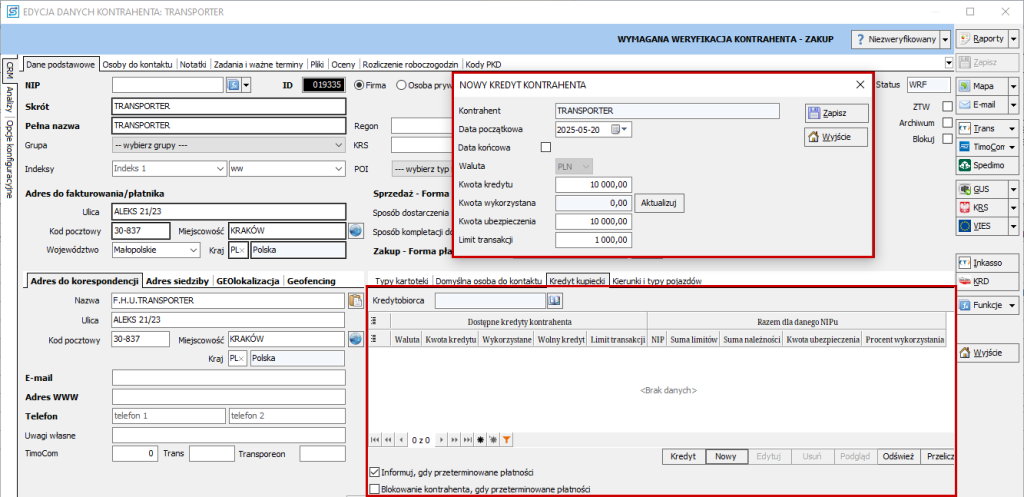Screen dimensions: 1024x497
Task: Click the Kredytobiorca lookup book icon
Action: tap(554, 299)
